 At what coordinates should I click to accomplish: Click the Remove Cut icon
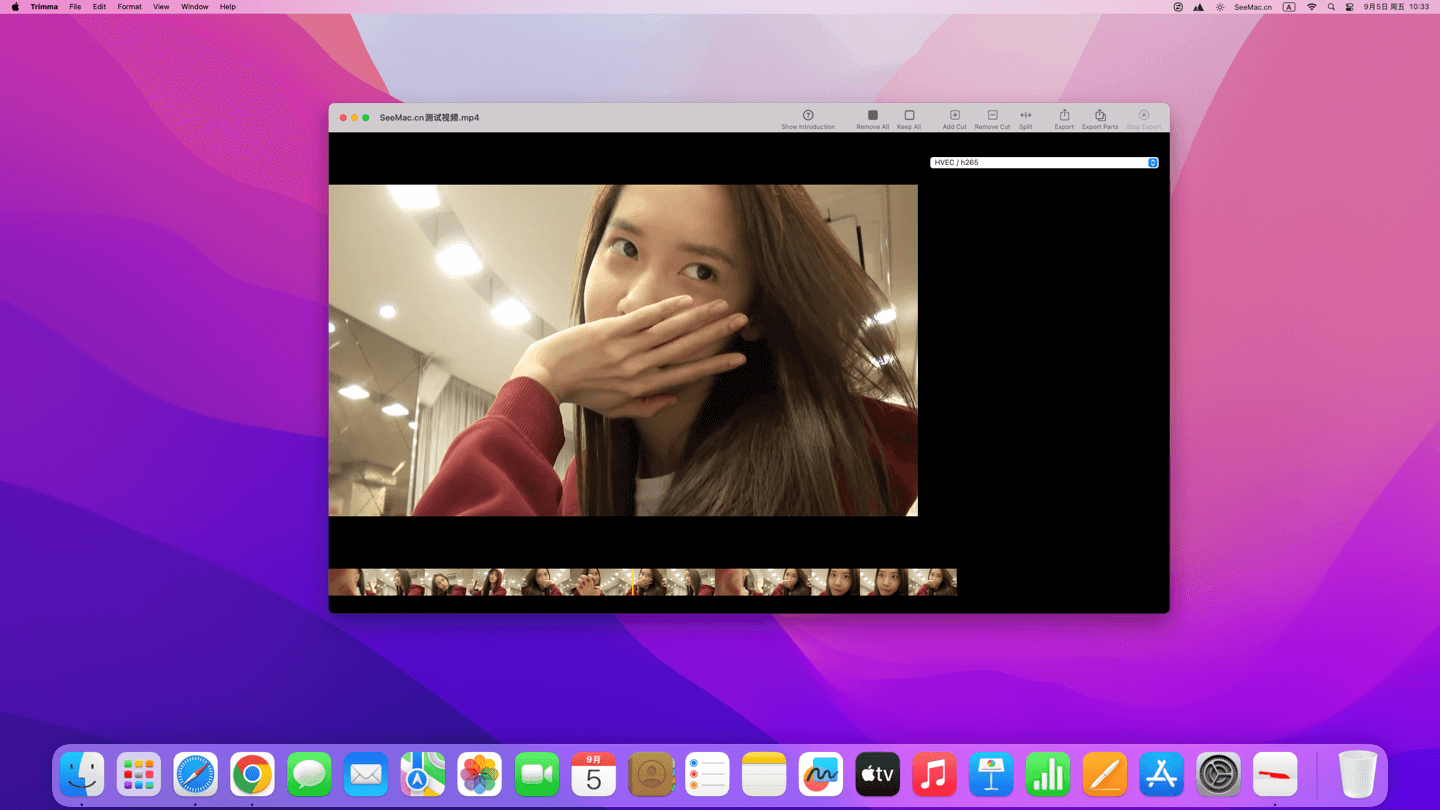point(992,115)
